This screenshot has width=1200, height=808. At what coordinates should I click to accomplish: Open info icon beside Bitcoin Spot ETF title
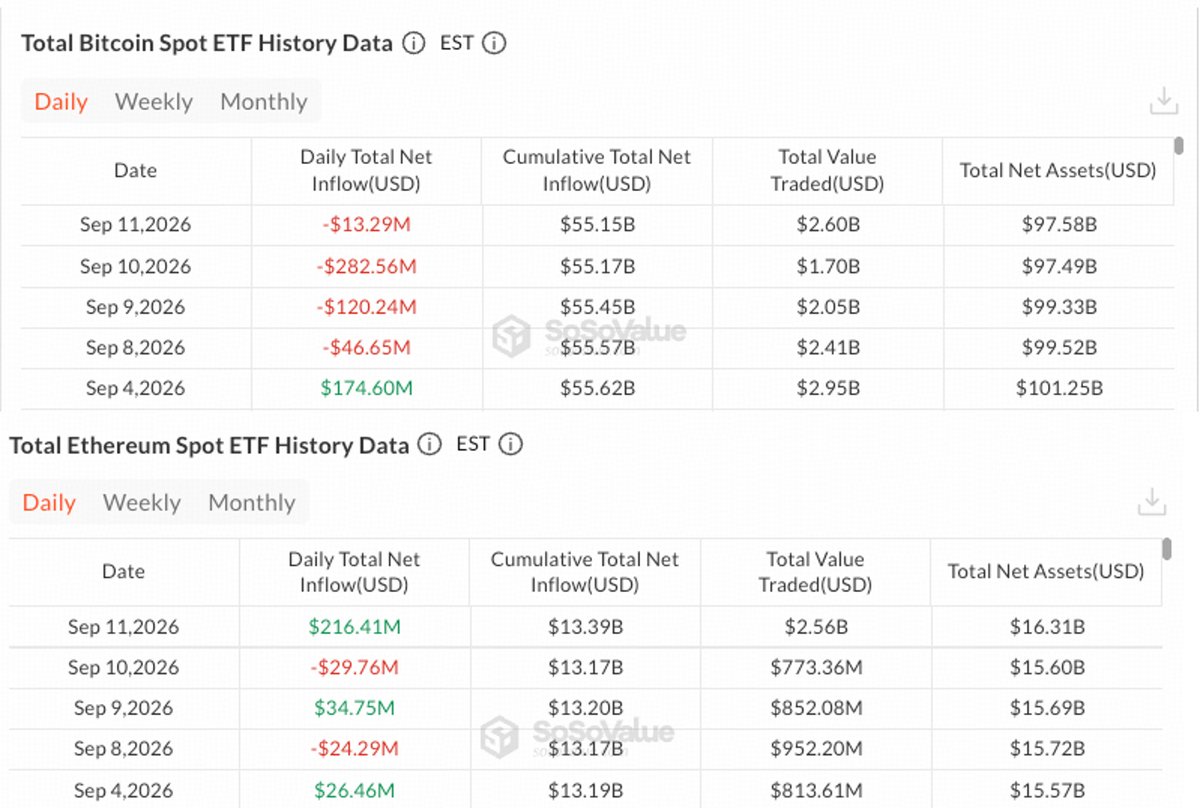[413, 44]
